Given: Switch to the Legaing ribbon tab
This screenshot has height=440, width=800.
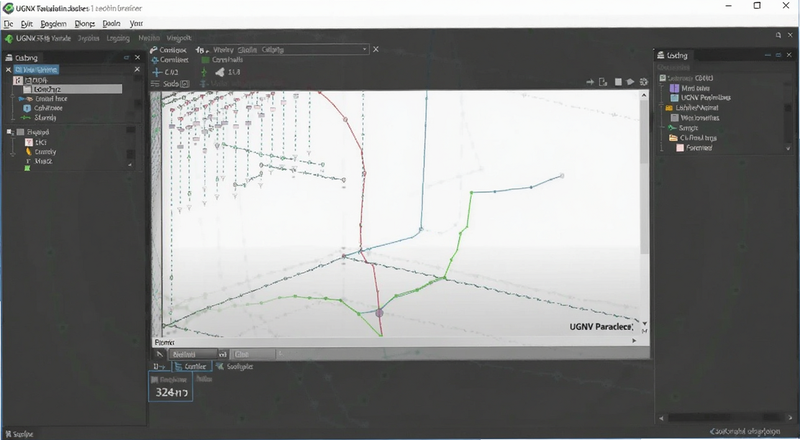Looking at the screenshot, I should pos(118,38).
